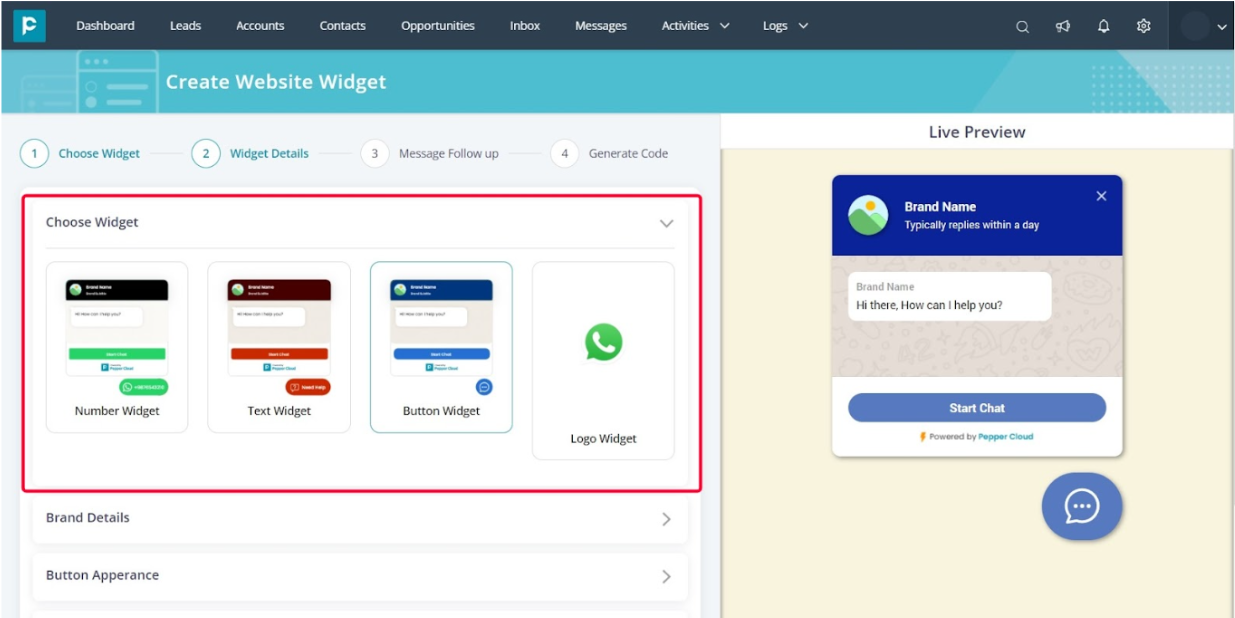Select the Number Widget option
The image size is (1235, 618).
pos(116,347)
